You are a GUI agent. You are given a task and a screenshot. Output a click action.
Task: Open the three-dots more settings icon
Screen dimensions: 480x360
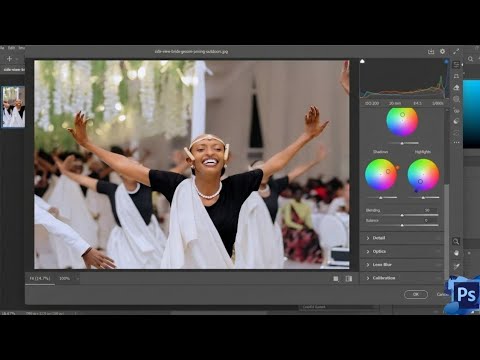[456, 143]
